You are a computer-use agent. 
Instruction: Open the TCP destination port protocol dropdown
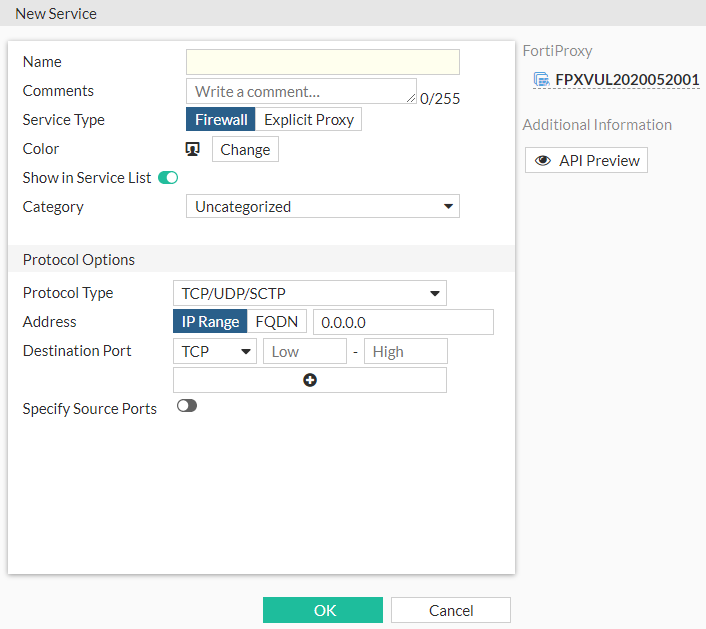[215, 351]
